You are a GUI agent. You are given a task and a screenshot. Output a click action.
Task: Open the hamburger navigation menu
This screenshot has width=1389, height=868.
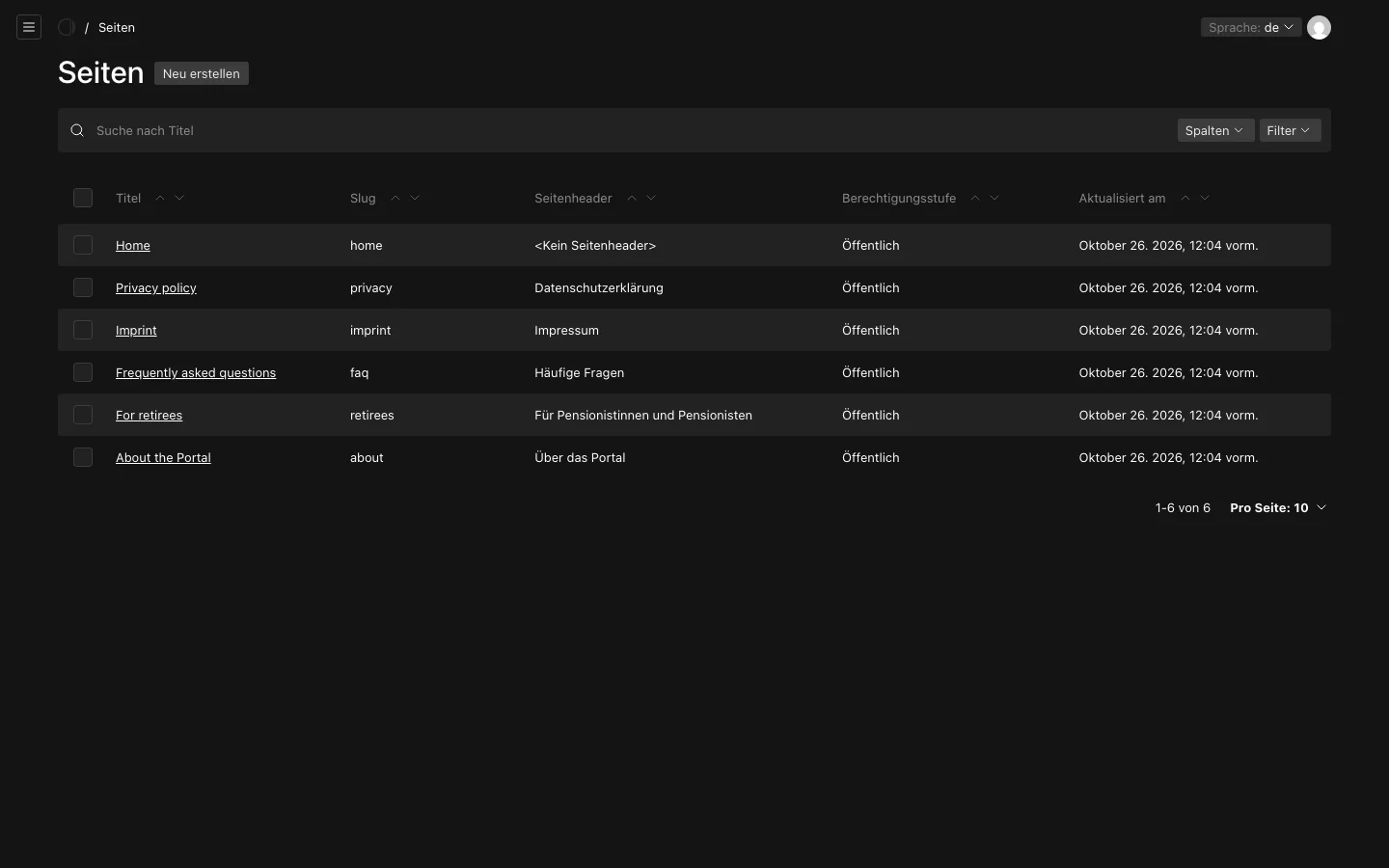click(x=29, y=27)
